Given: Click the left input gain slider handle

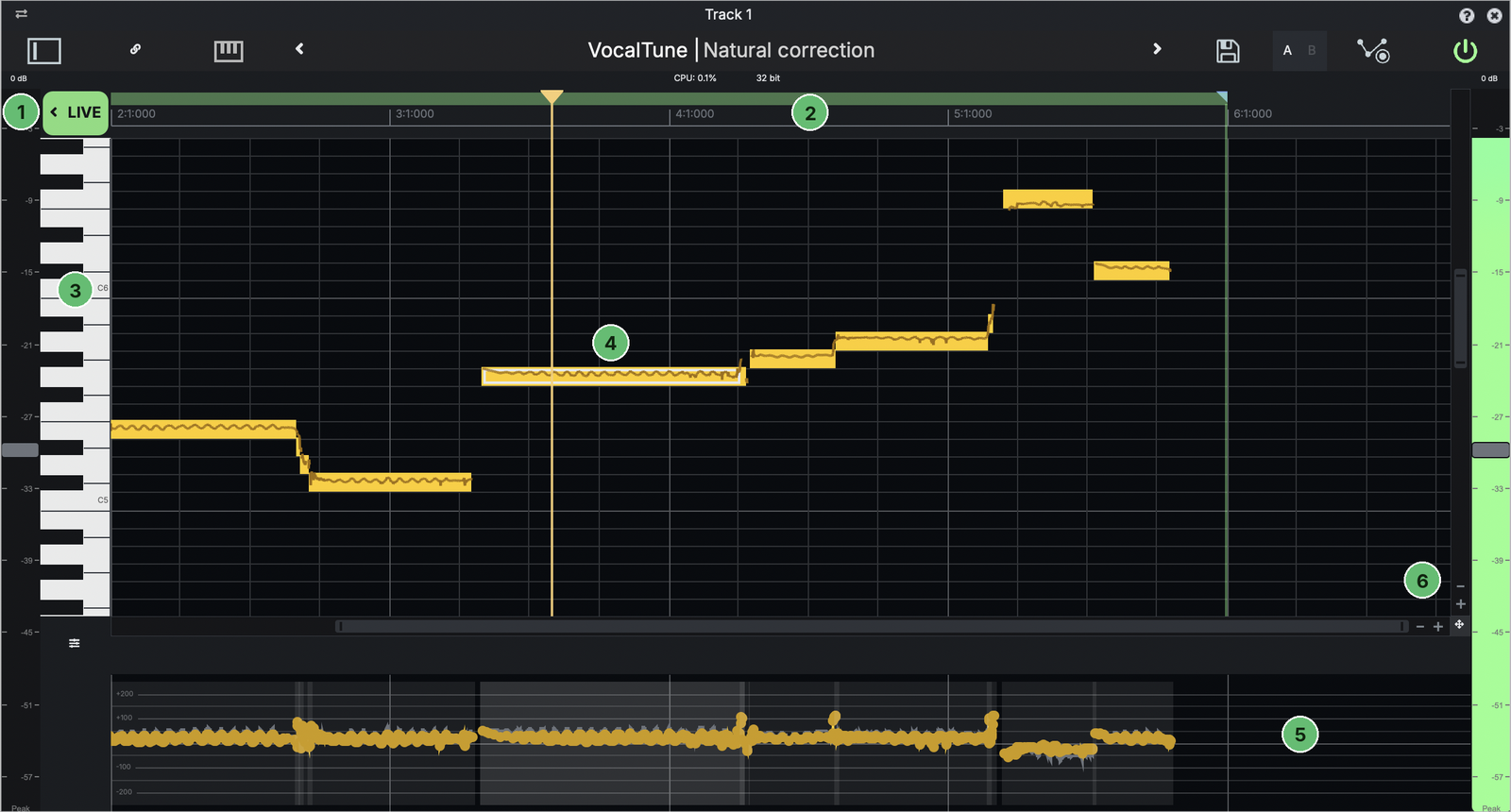Looking at the screenshot, I should [20, 450].
